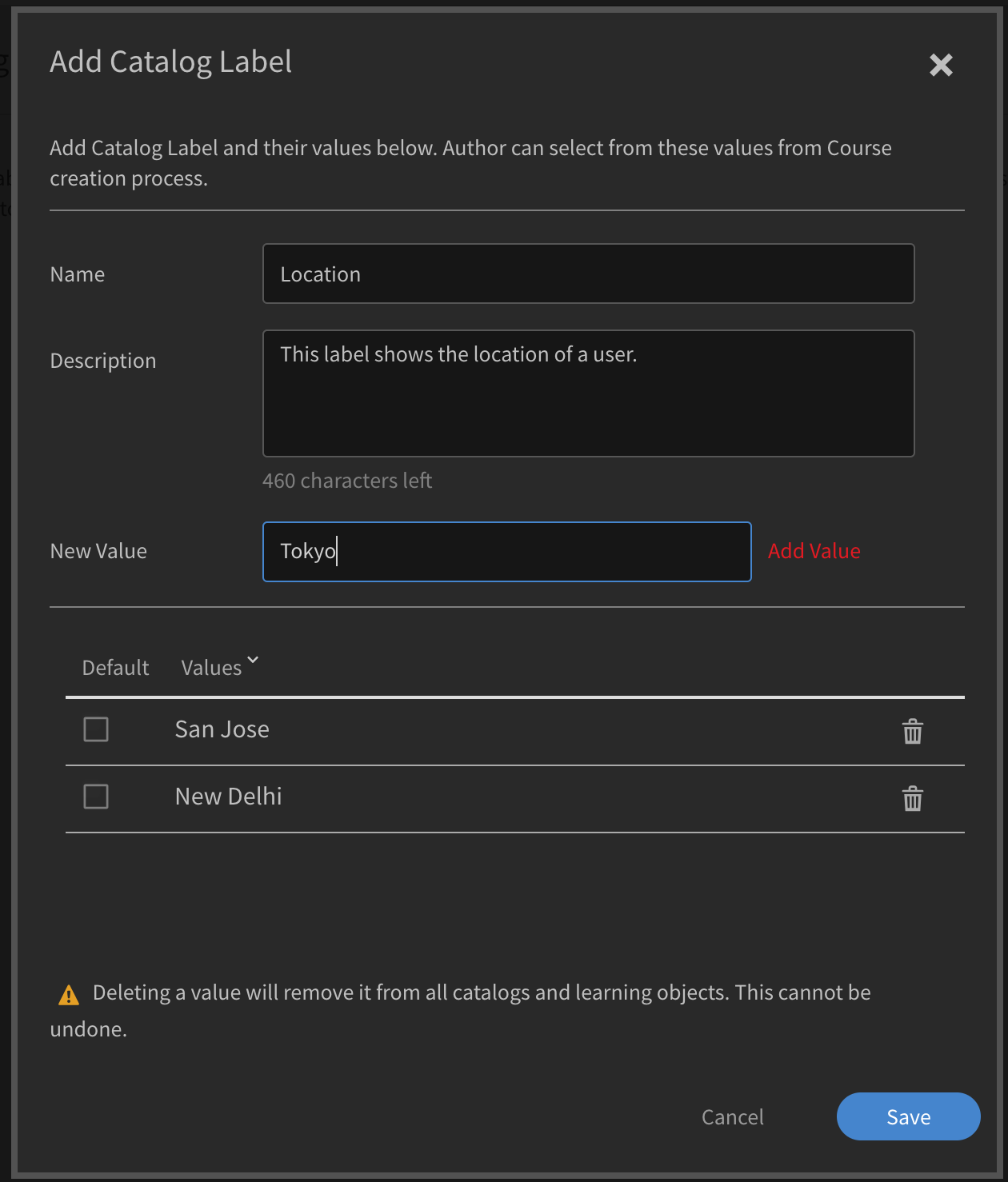Click the Add Catalog Label title

[x=170, y=62]
